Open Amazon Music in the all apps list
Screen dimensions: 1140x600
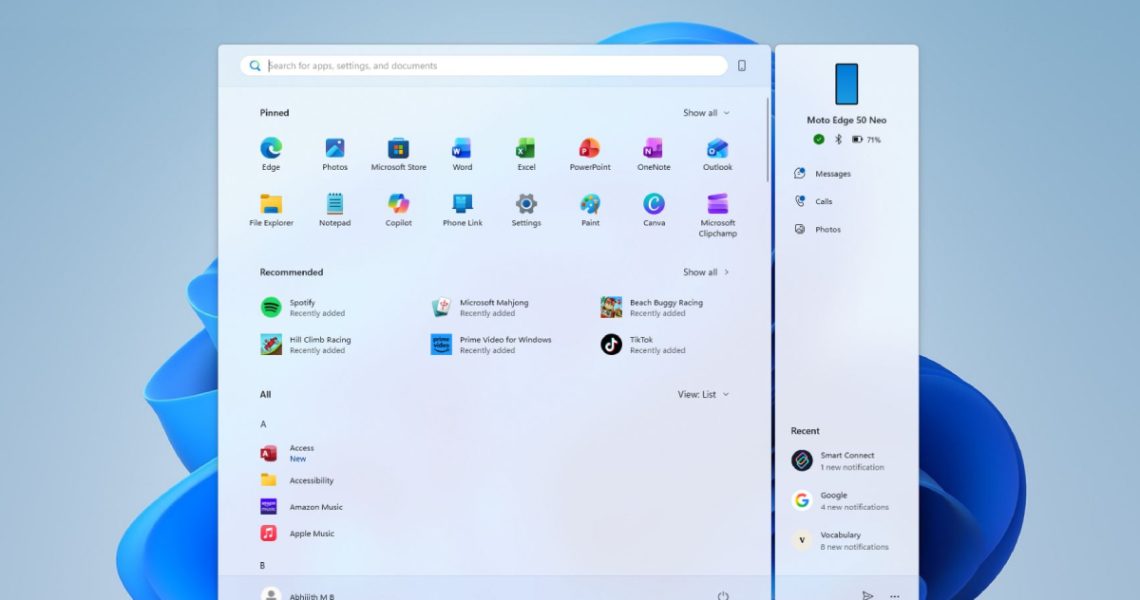(x=314, y=507)
